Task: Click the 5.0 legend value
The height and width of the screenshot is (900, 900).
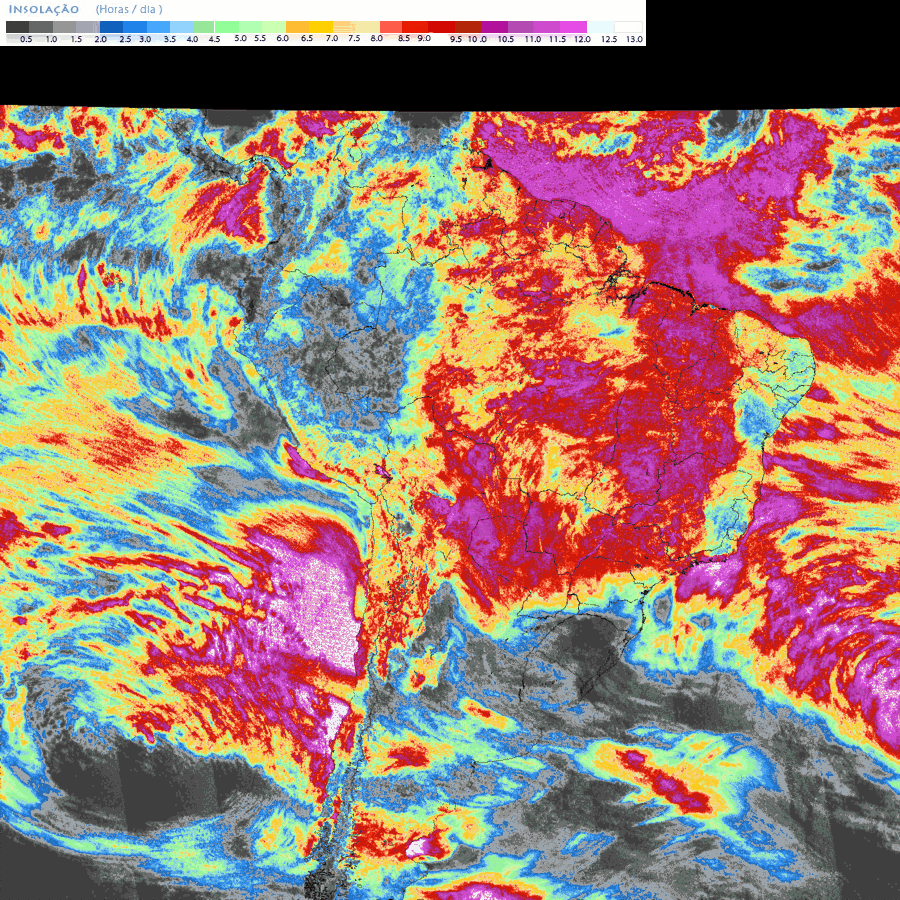Action: coord(240,38)
